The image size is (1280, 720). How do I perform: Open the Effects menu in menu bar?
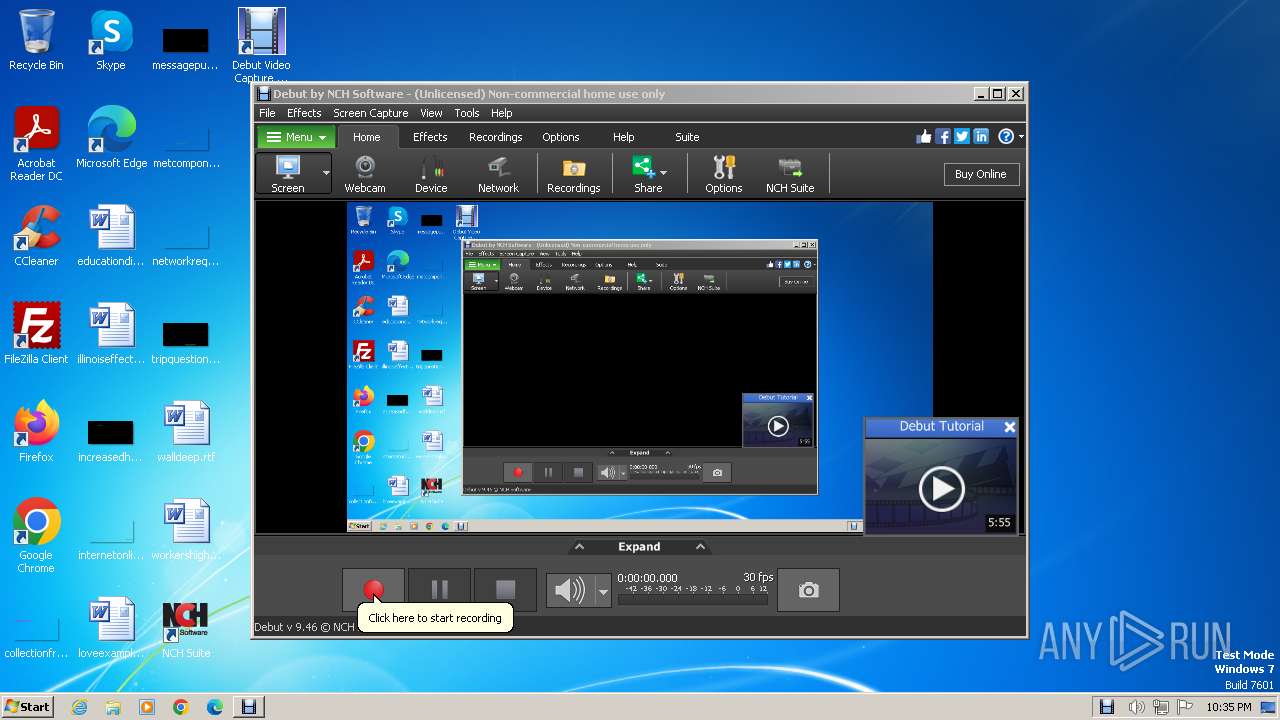coord(304,113)
